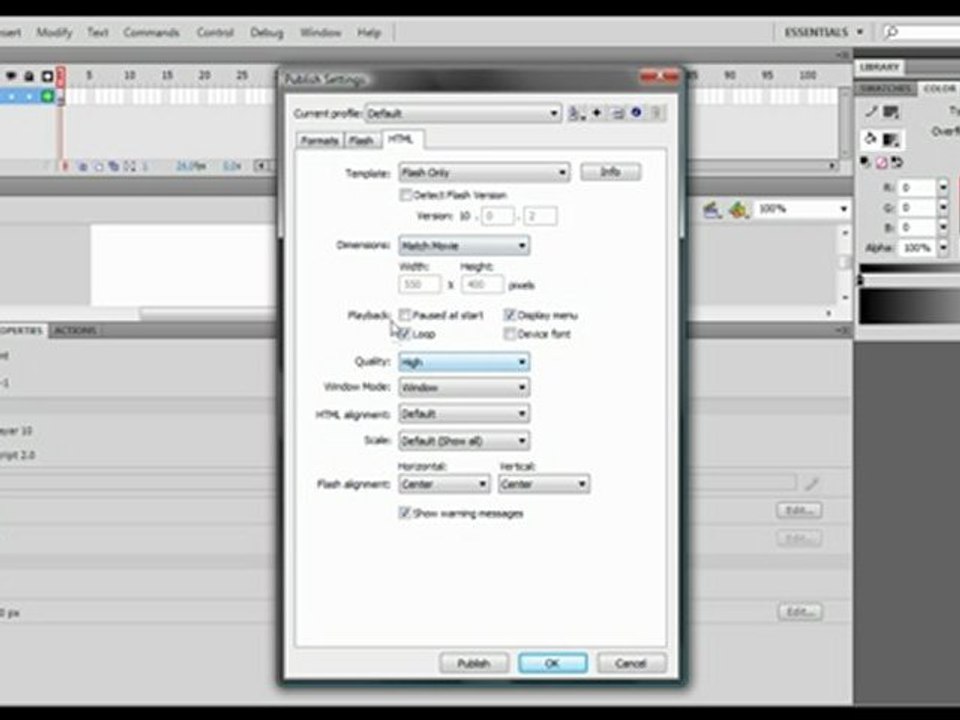The image size is (960, 720).
Task: Open the HTML alignment dropdown
Action: [x=464, y=414]
